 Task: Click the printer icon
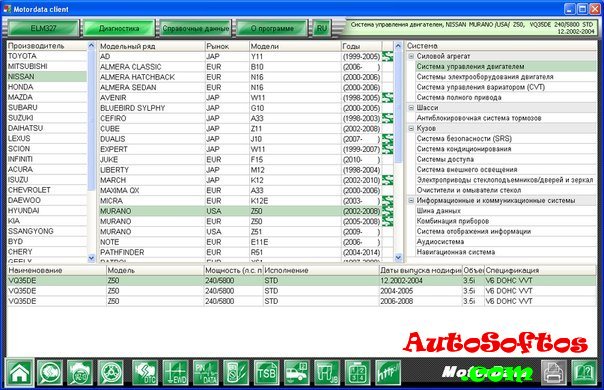tap(554, 372)
